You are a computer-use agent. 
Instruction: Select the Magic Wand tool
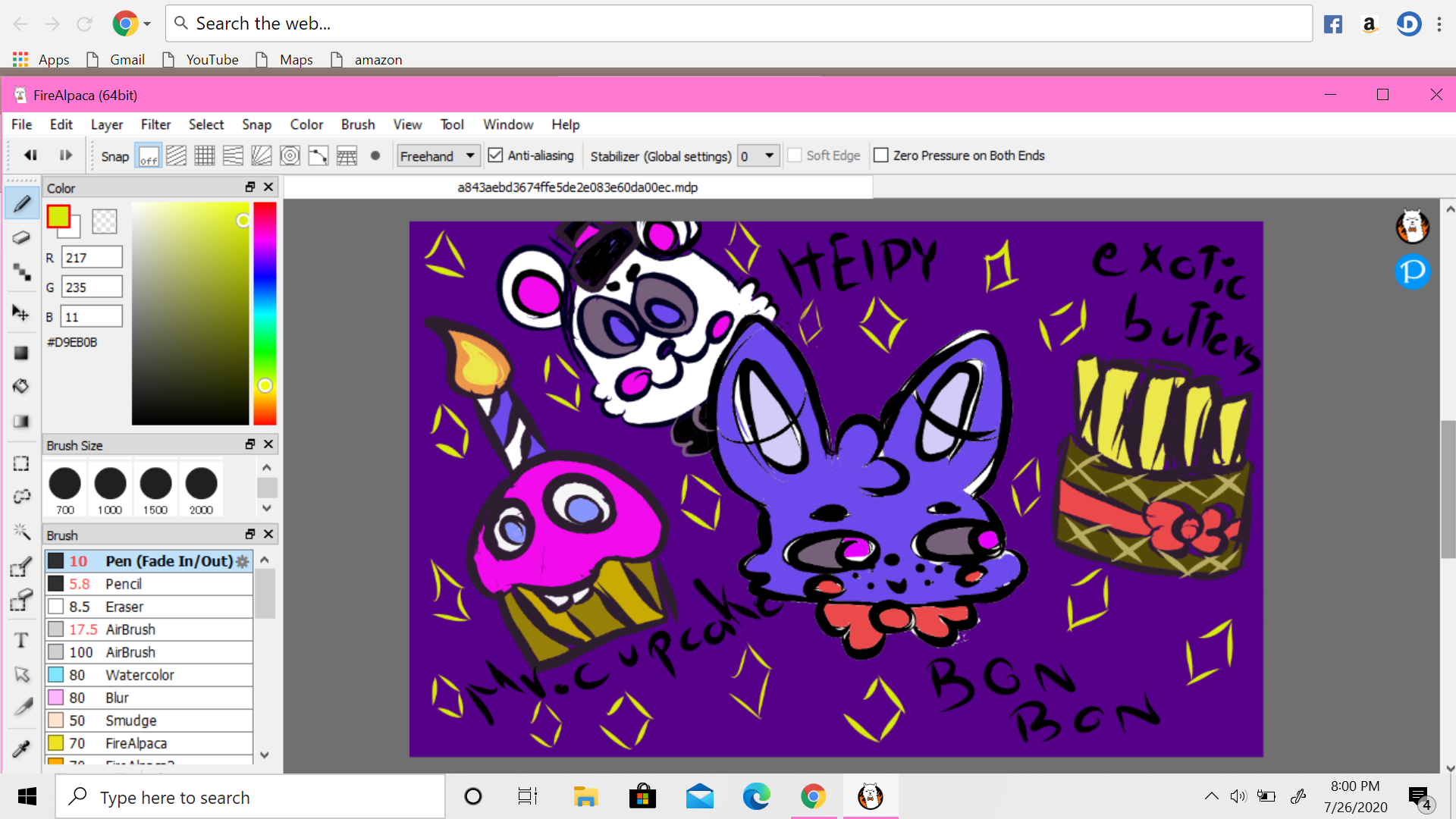[x=21, y=532]
